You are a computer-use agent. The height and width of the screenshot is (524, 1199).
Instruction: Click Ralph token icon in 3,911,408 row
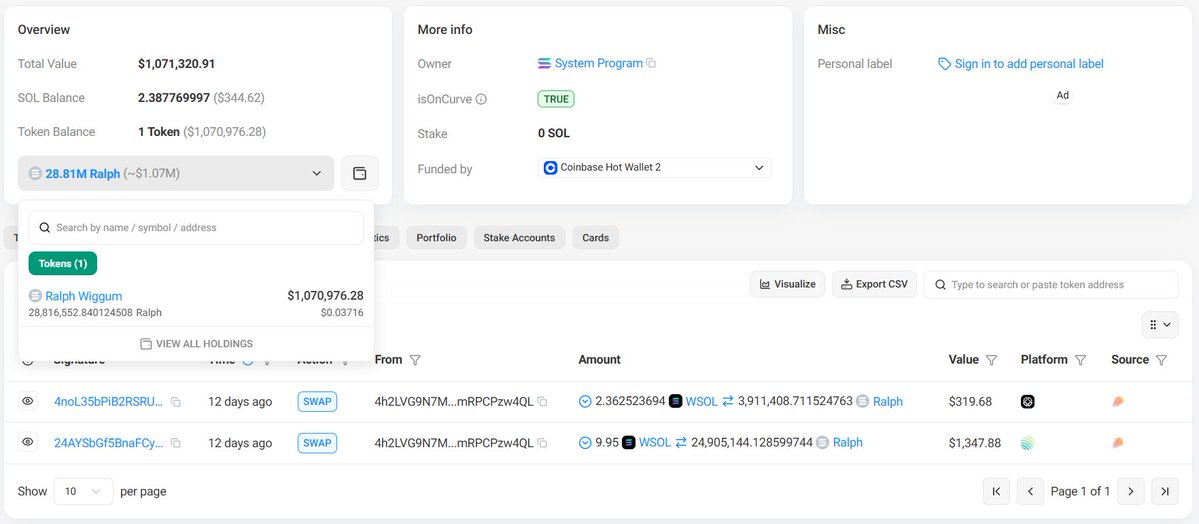[863, 401]
